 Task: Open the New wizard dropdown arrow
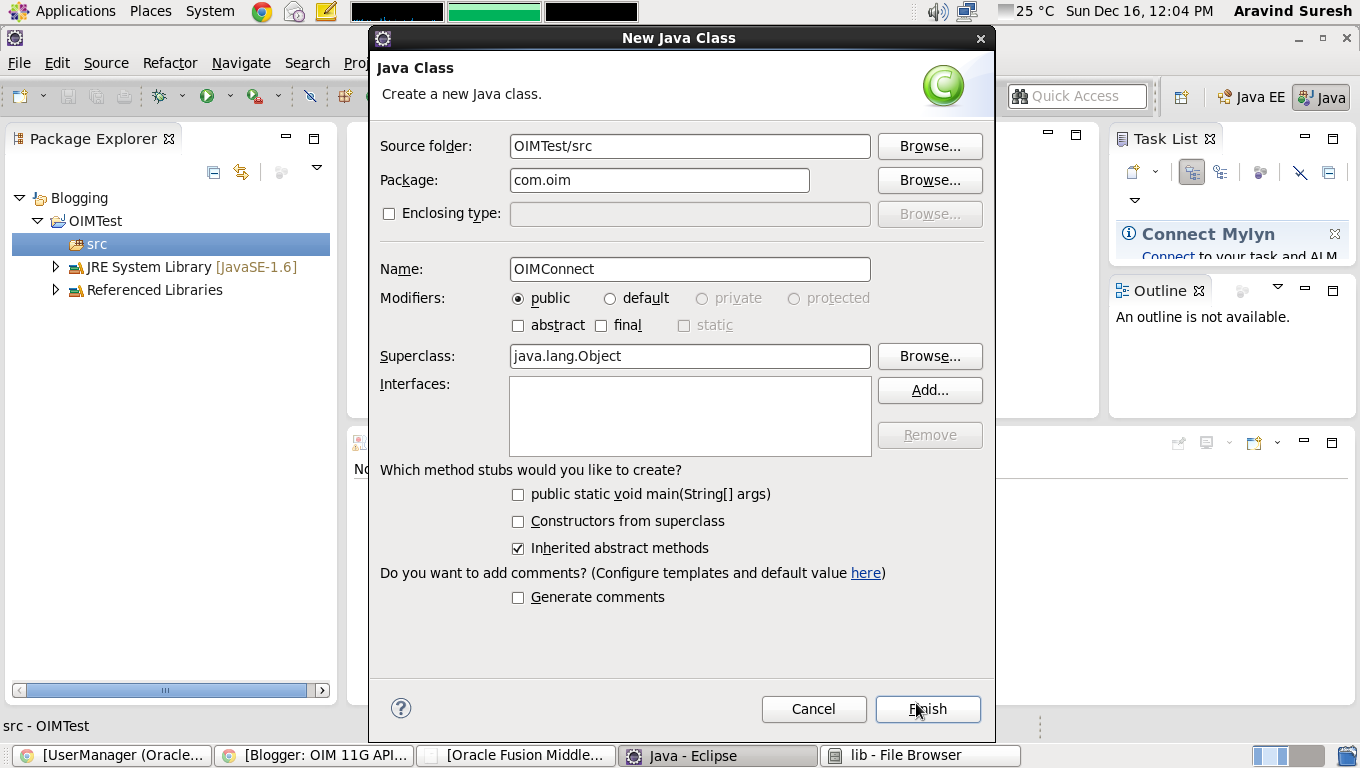point(43,96)
